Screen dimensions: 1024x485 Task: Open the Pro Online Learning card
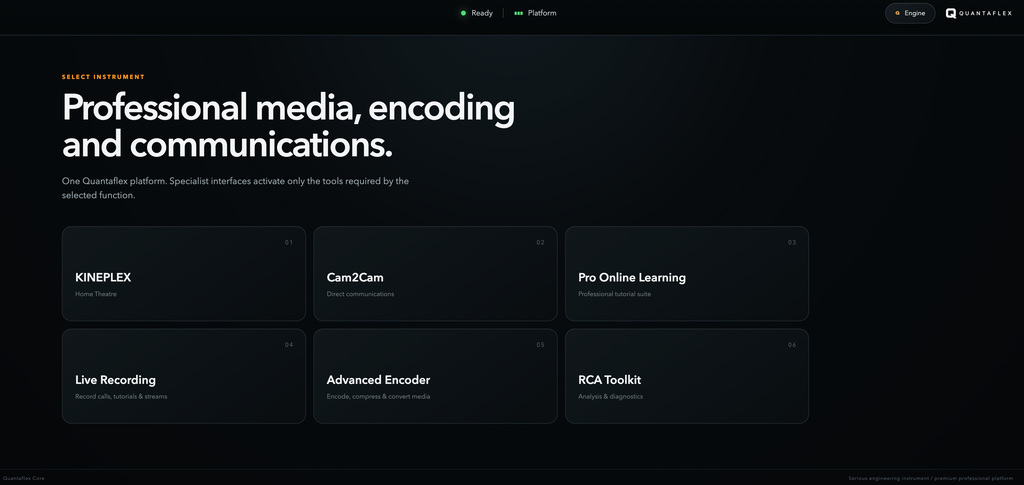pos(686,274)
